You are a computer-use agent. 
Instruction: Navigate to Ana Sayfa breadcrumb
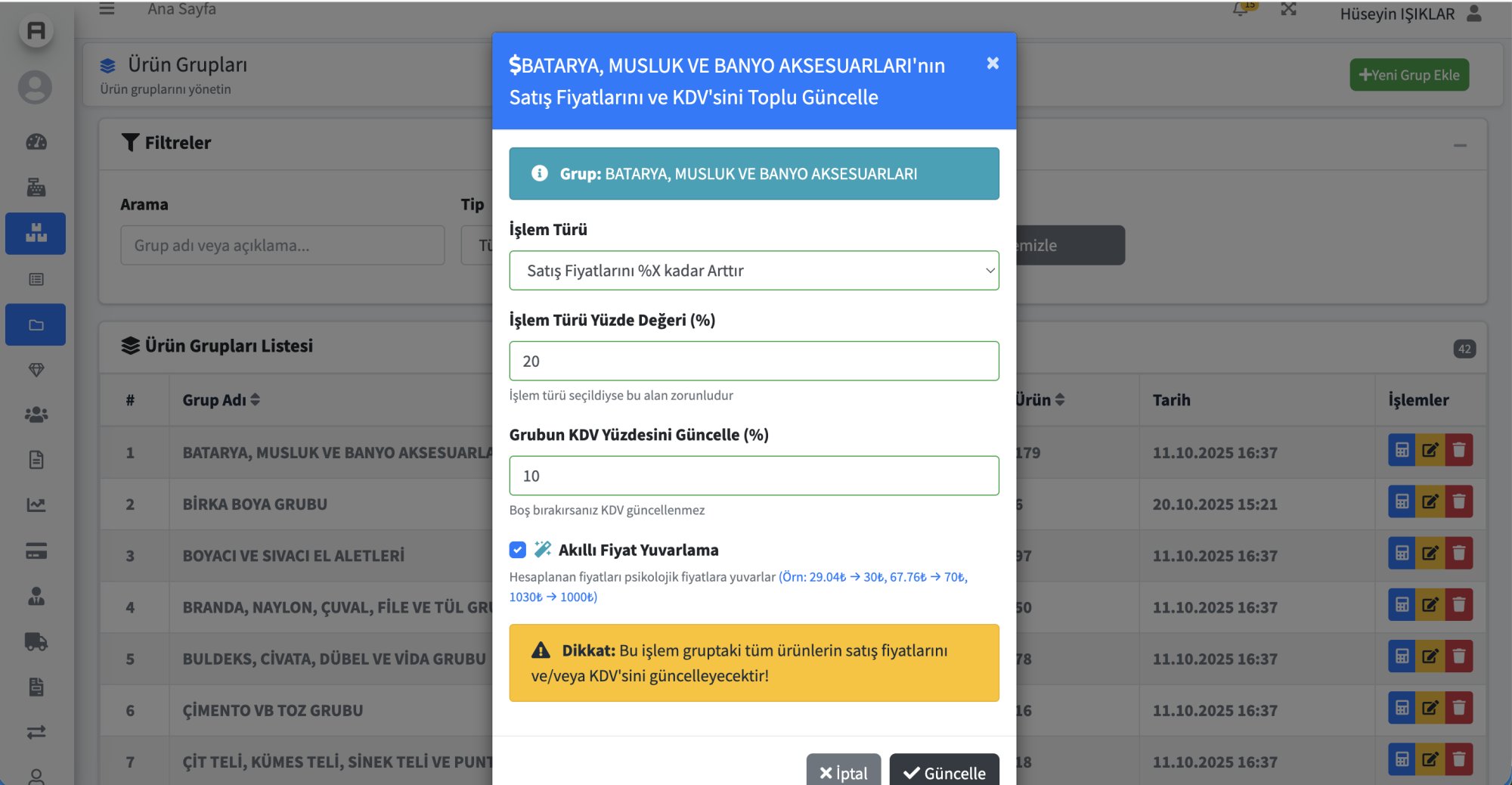click(182, 9)
